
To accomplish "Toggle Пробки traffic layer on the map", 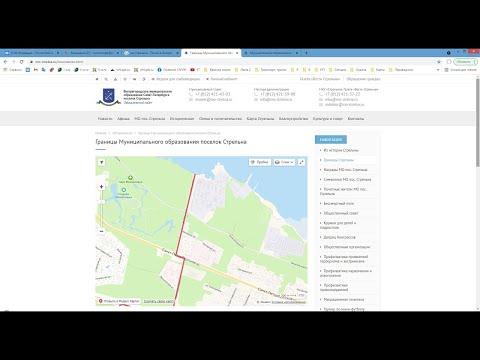I will [260, 162].
